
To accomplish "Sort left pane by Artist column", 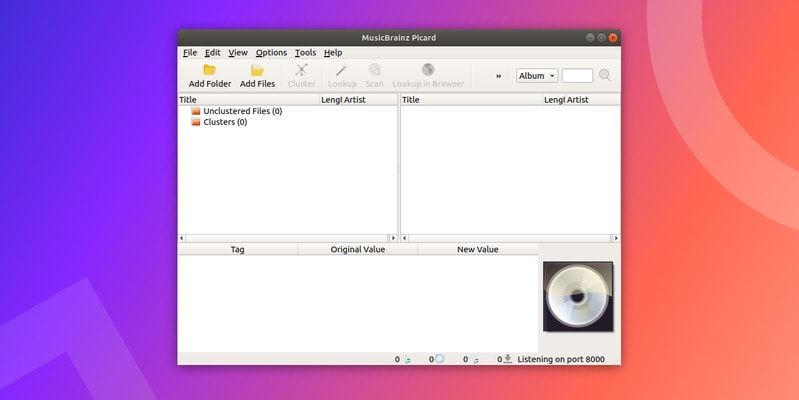I will [369, 100].
